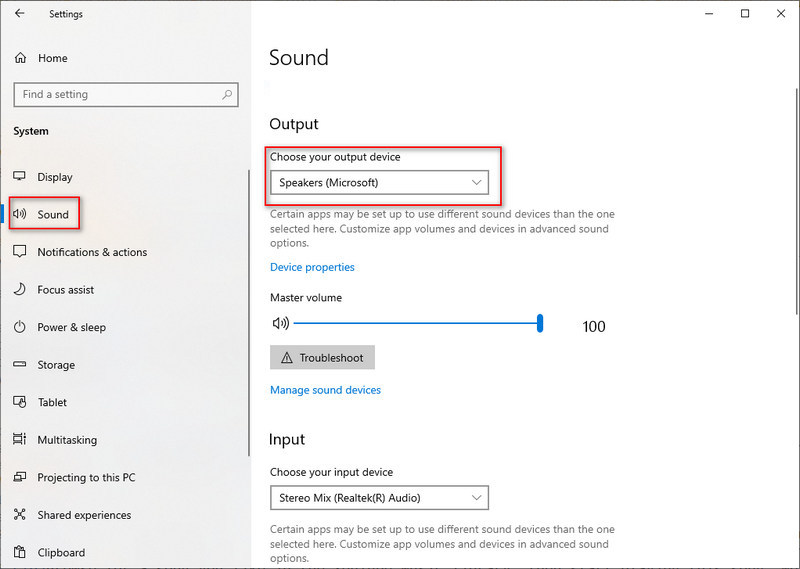This screenshot has width=800, height=569.
Task: Click the warning triangle on Troubleshoot
Action: pyautogui.click(x=287, y=358)
